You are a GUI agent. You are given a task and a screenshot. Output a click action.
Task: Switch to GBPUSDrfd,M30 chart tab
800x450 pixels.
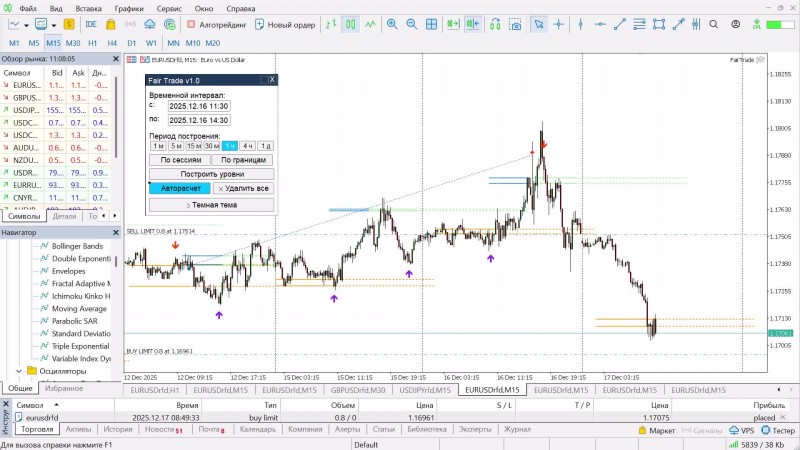tap(358, 390)
